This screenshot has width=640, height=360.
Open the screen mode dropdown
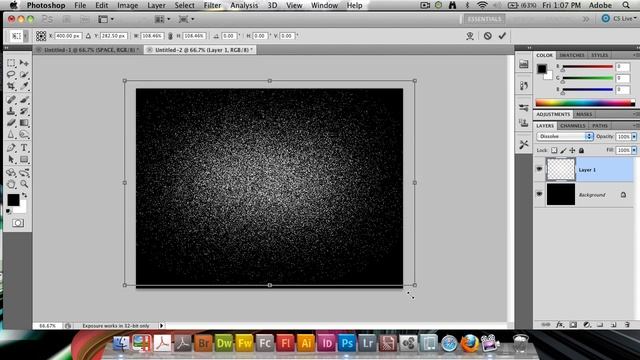click(x=186, y=19)
